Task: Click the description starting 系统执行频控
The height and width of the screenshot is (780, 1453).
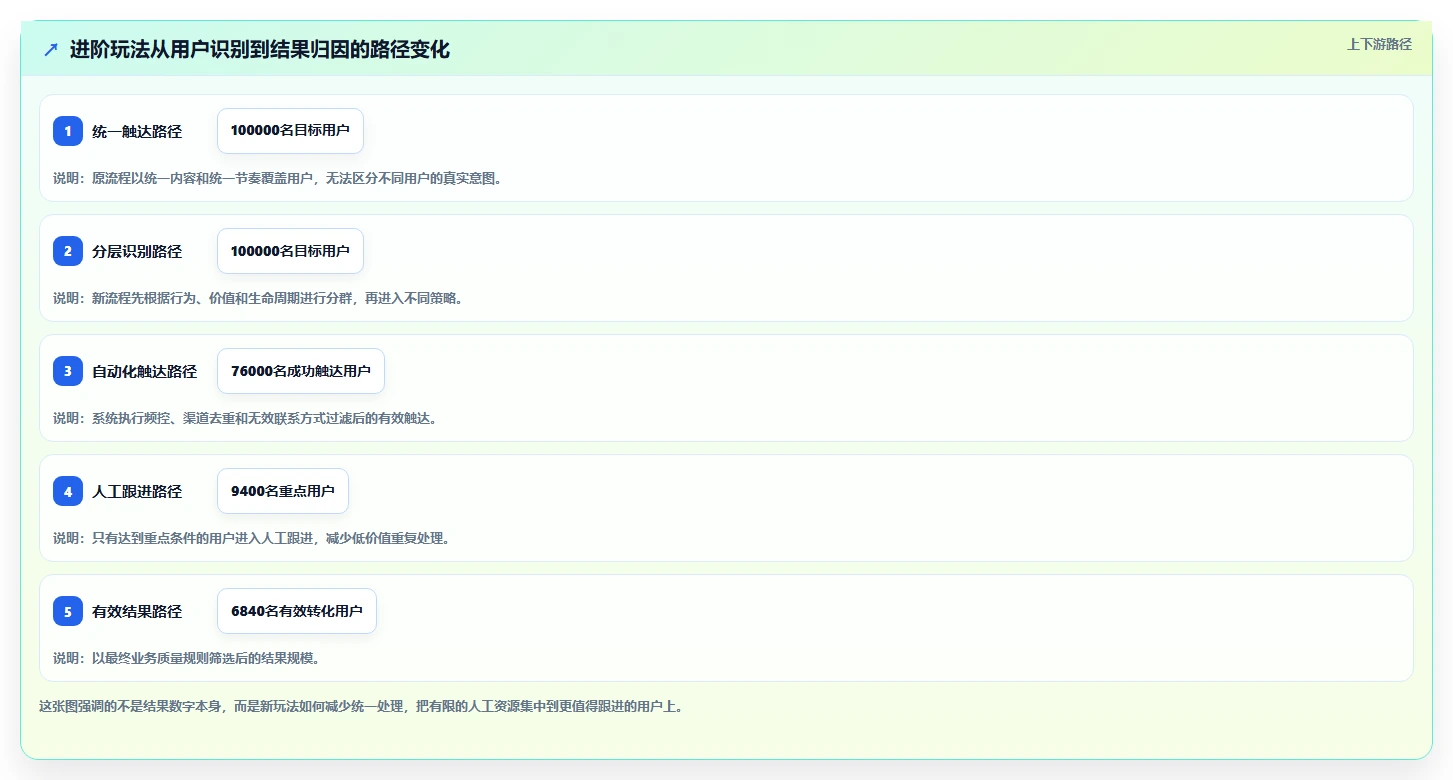Action: [245, 418]
